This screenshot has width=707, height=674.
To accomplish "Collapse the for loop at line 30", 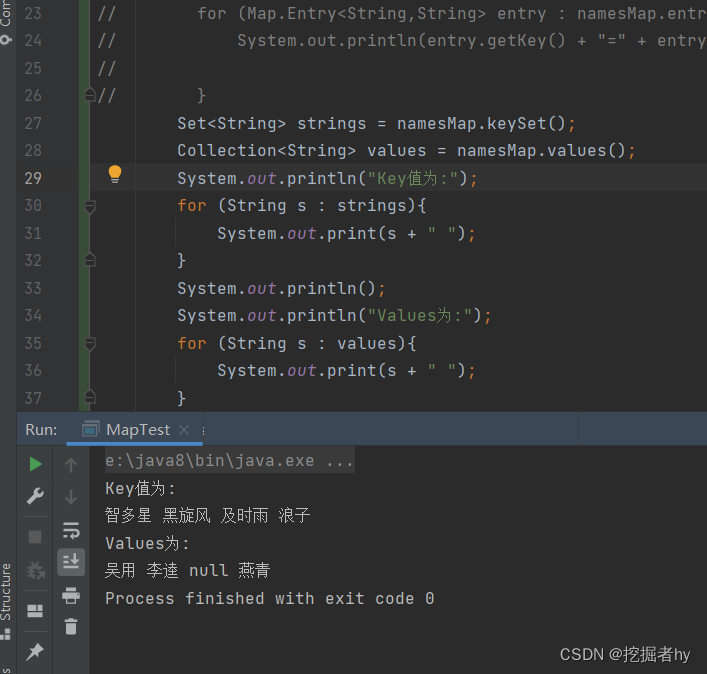I will tap(90, 206).
